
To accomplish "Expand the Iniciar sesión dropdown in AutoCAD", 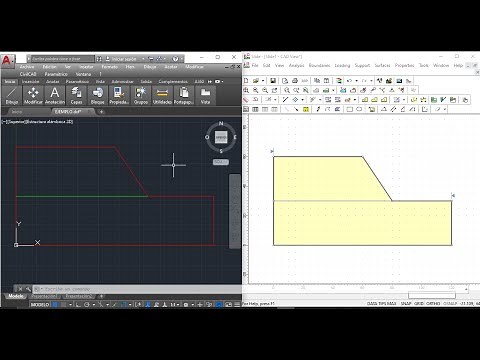I will click(x=143, y=59).
